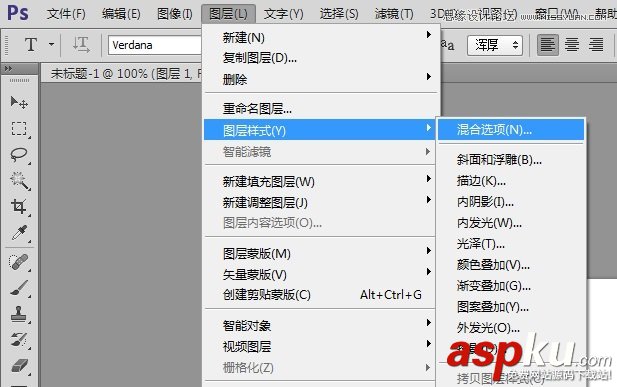Select the Rectangular Marquee tool
Image resolution: width=617 pixels, height=387 pixels.
(x=18, y=129)
